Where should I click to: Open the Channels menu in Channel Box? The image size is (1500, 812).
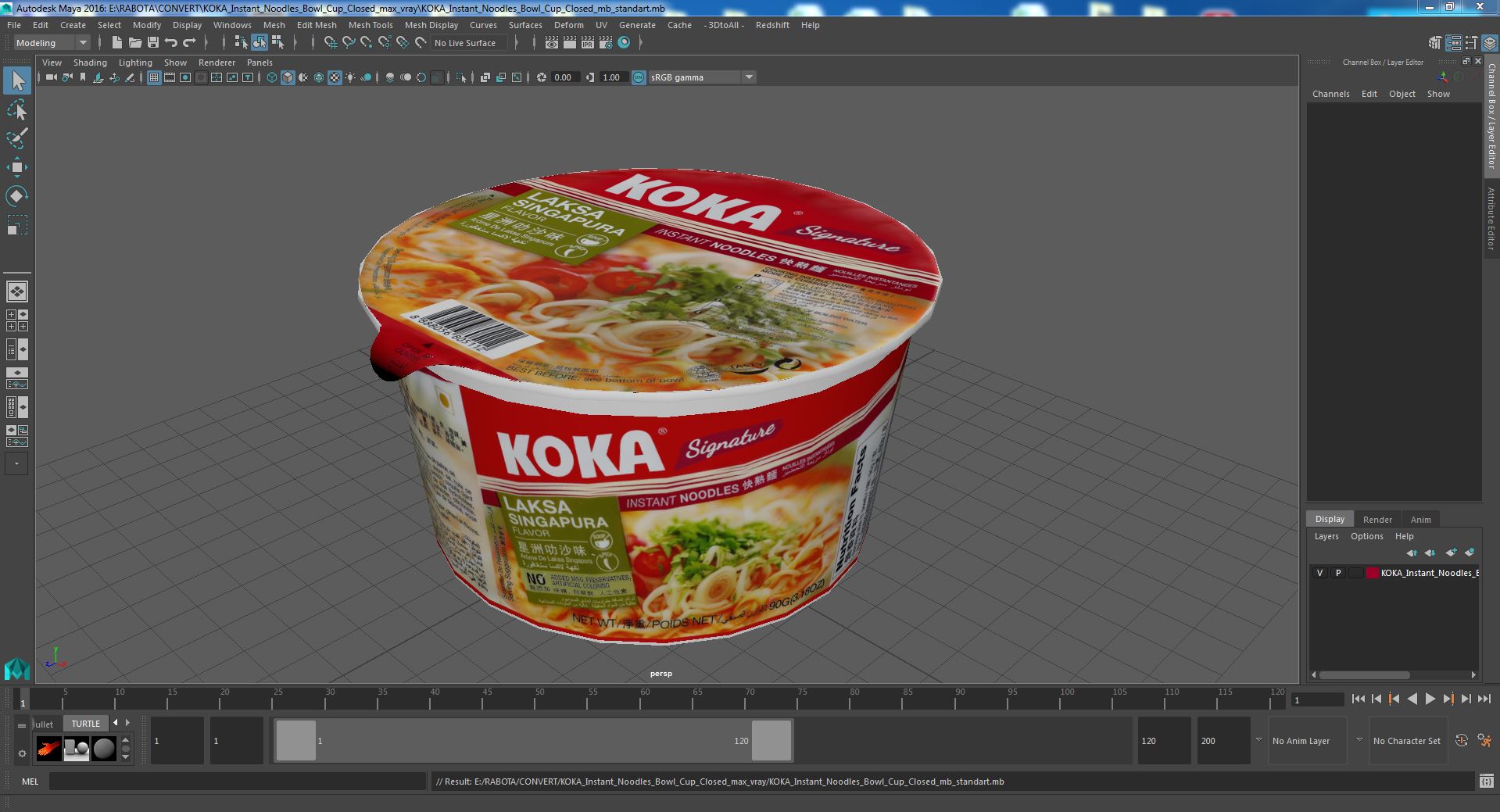tap(1330, 94)
